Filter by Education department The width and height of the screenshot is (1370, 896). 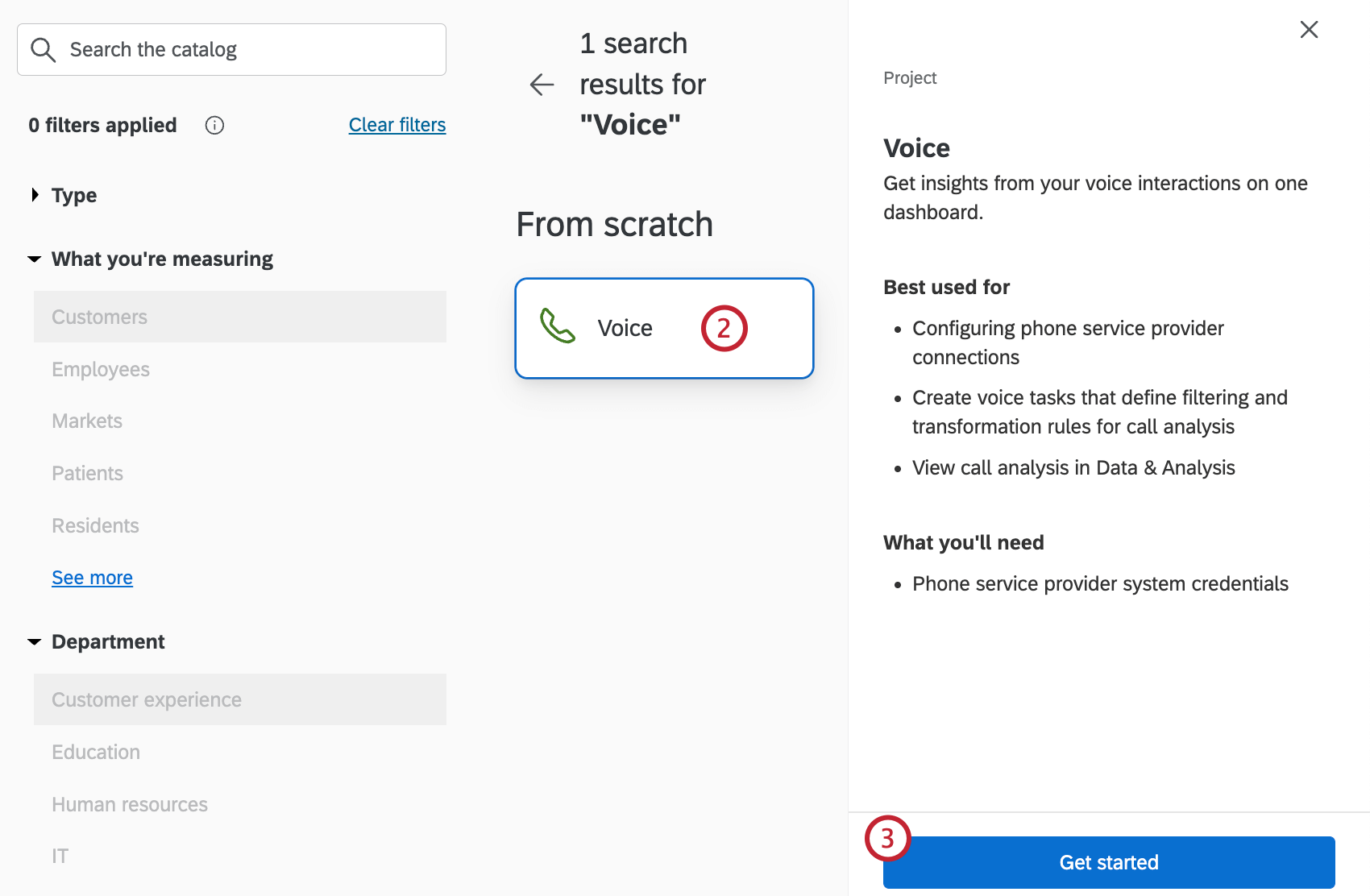[x=96, y=753]
